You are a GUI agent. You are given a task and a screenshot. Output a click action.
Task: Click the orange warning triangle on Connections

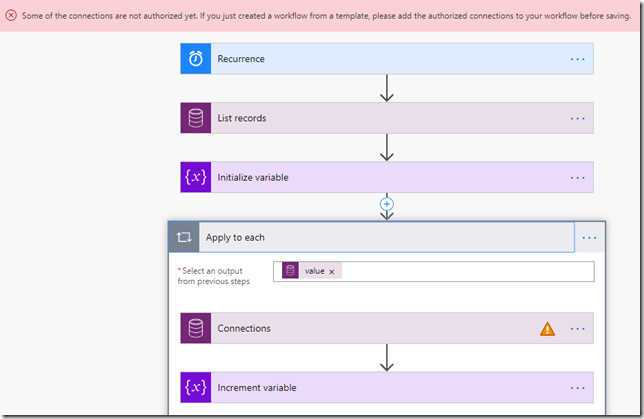pos(547,329)
